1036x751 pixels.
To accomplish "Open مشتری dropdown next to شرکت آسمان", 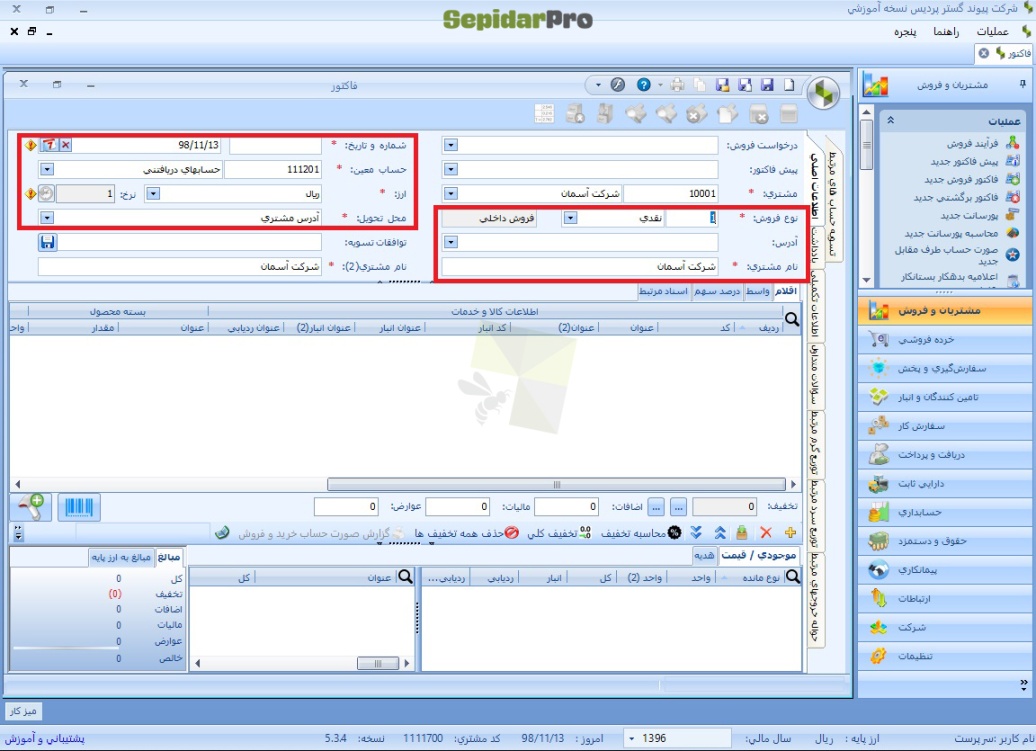I will point(451,194).
